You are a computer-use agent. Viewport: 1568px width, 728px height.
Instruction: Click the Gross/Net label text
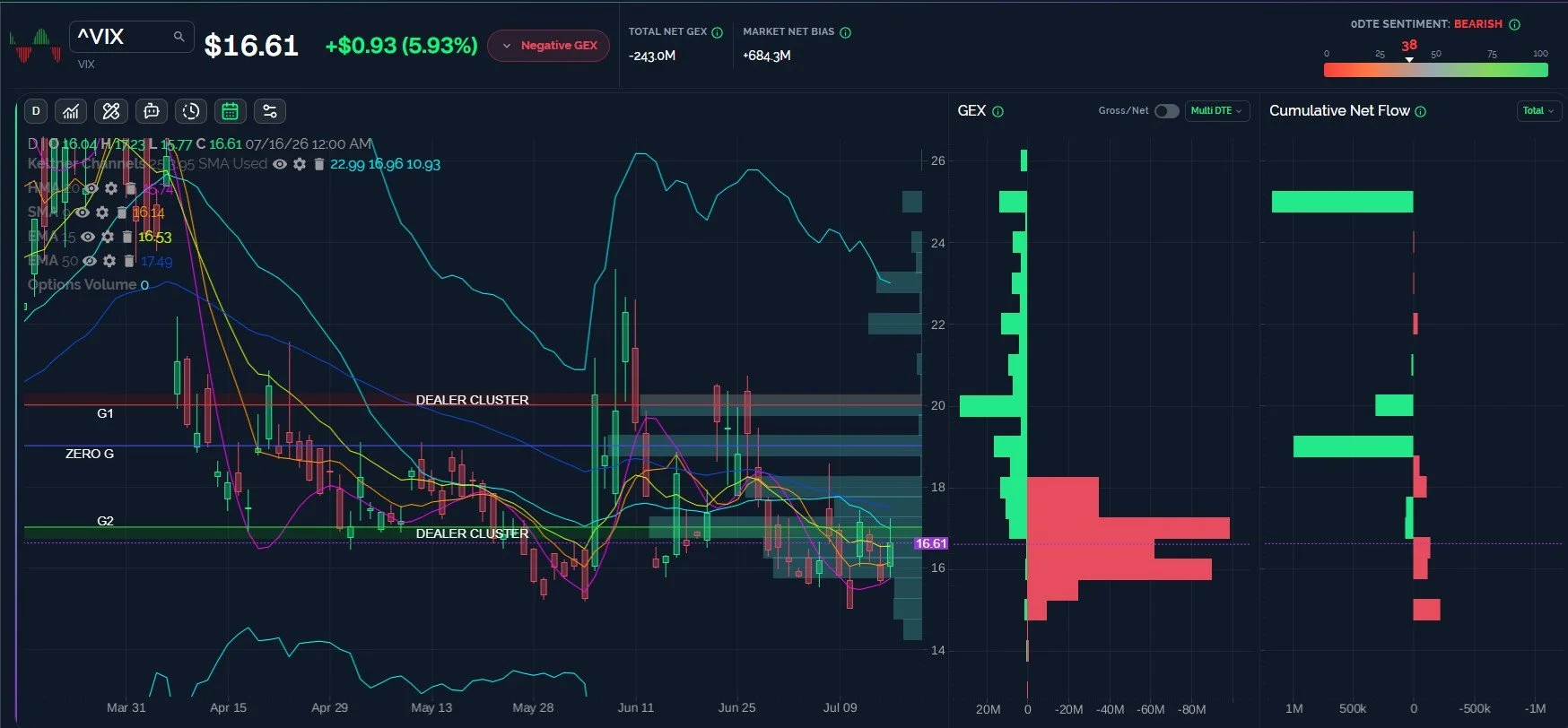1123,111
